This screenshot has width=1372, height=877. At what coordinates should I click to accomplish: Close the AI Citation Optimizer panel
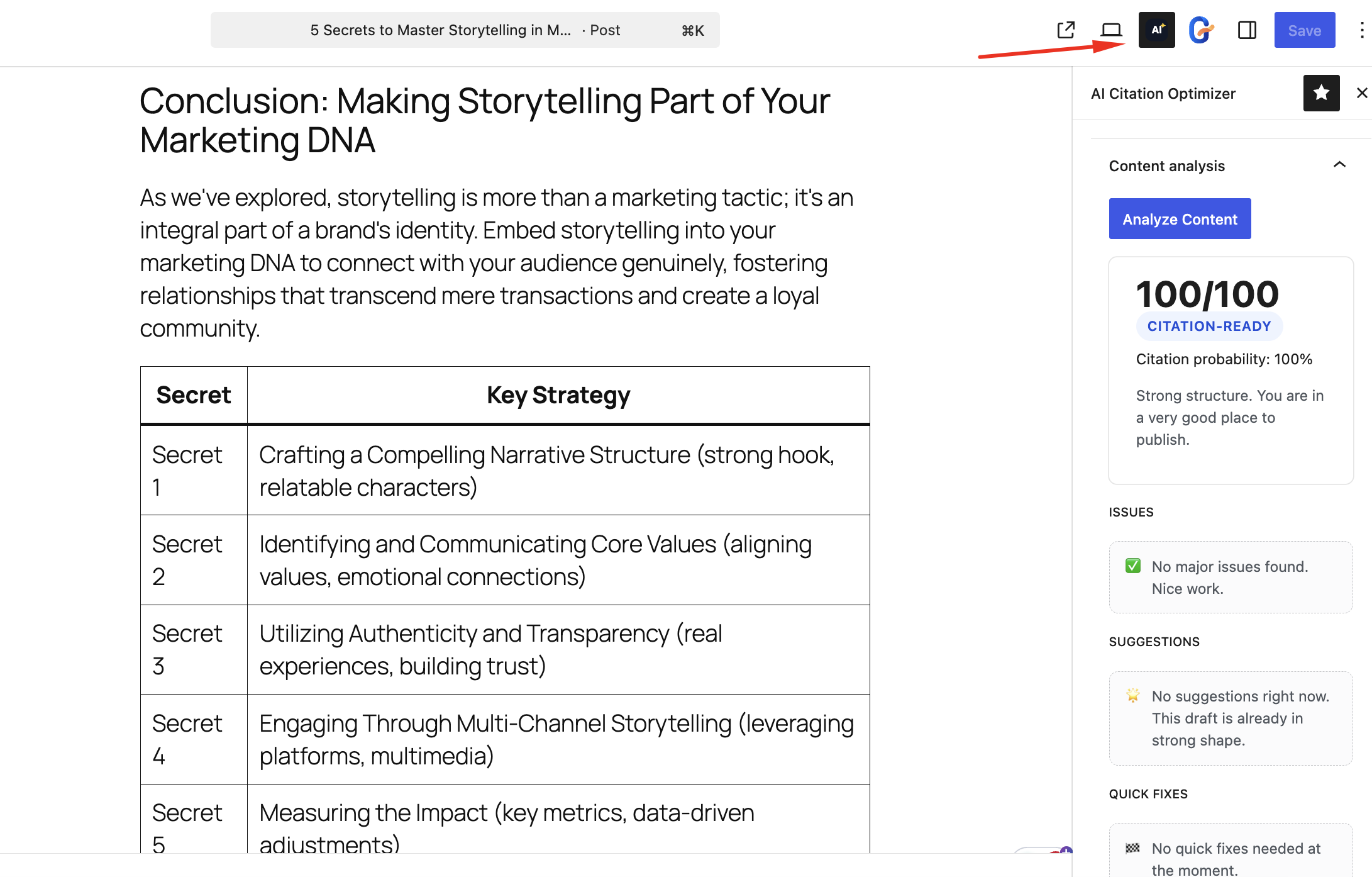[x=1362, y=93]
